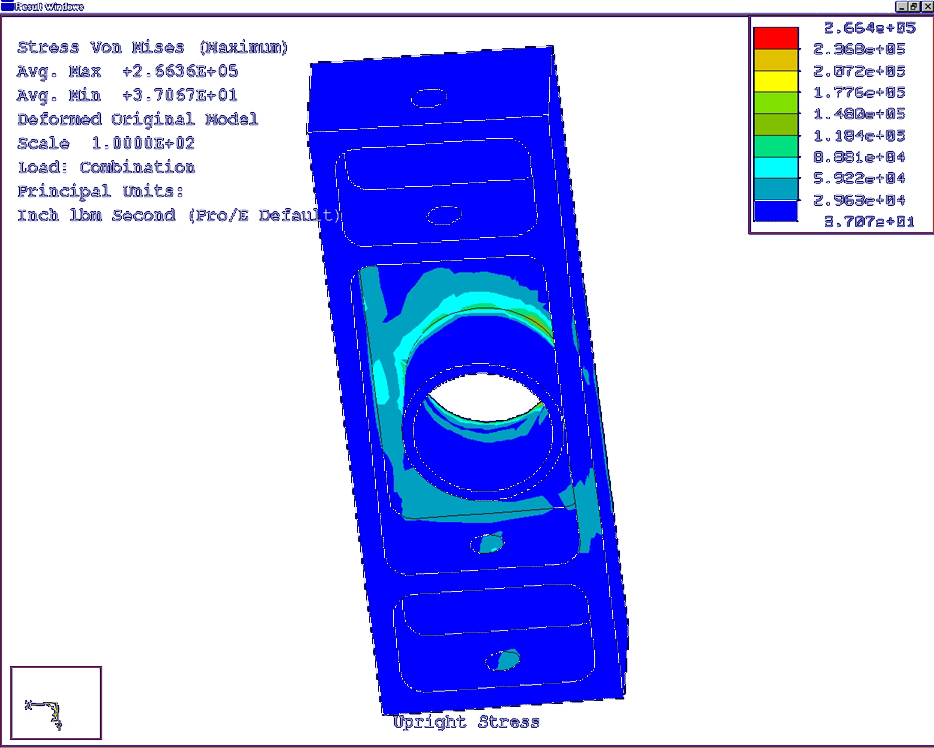Click the Result window title bar icon
The image size is (934, 748).
pyautogui.click(x=7, y=6)
